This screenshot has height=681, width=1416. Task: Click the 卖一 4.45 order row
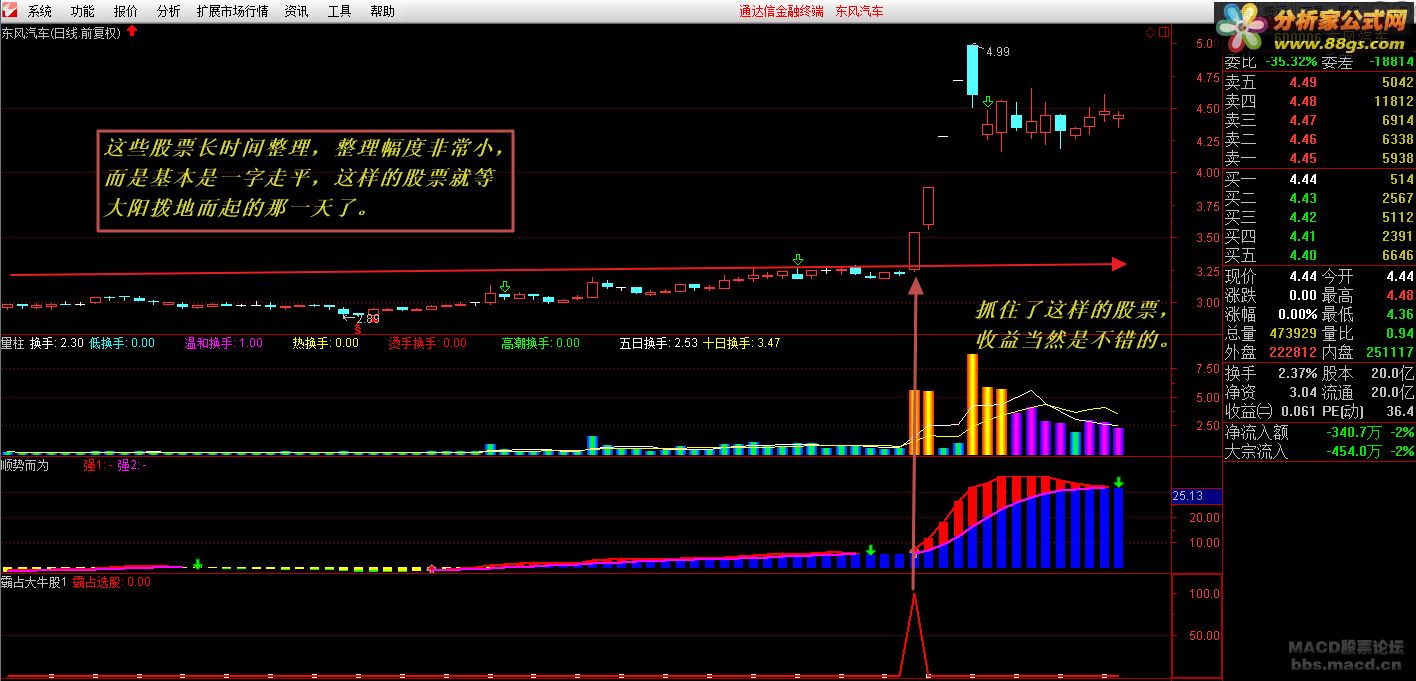[x=1319, y=158]
